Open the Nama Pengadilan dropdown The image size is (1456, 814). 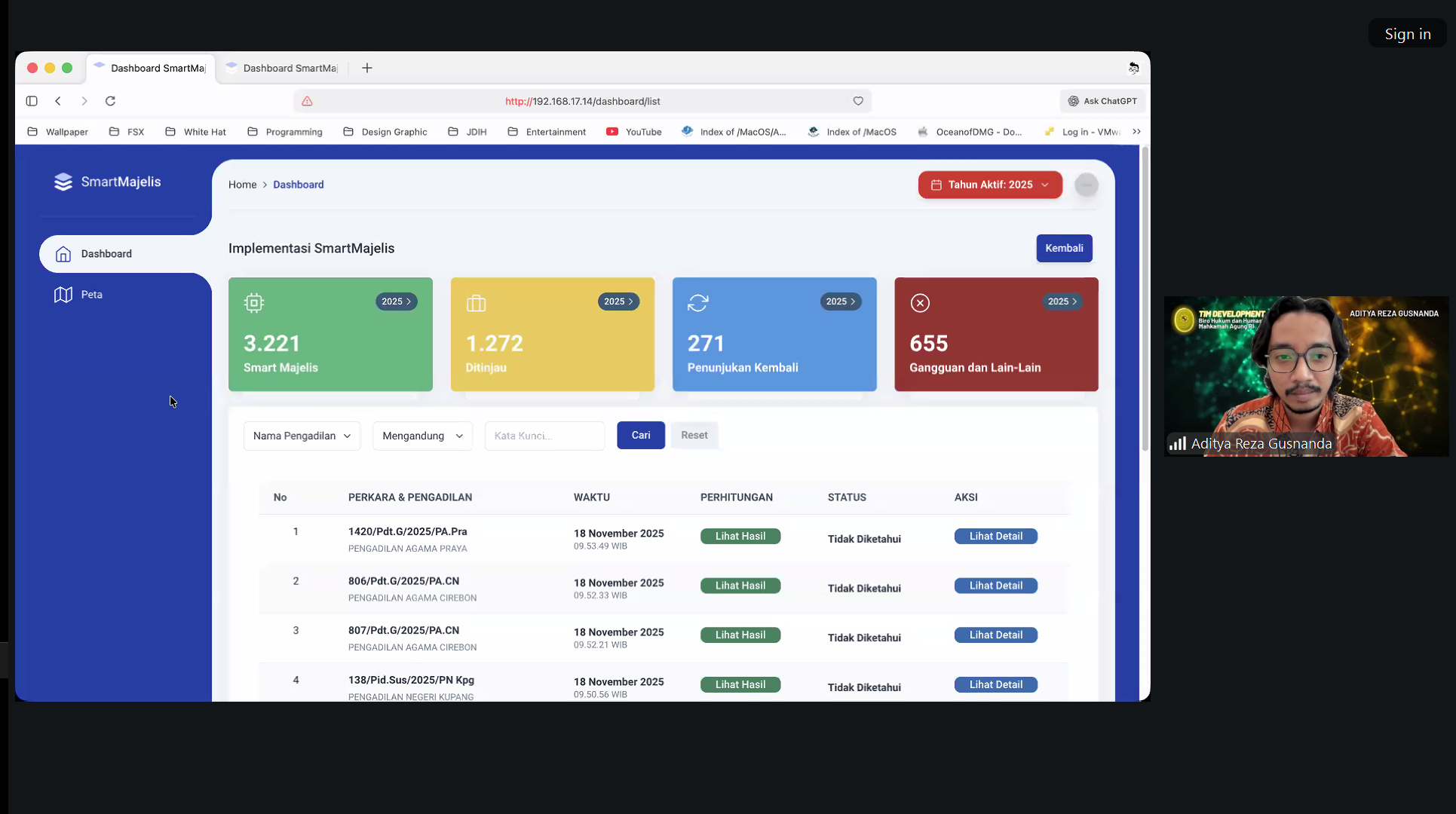click(x=302, y=436)
